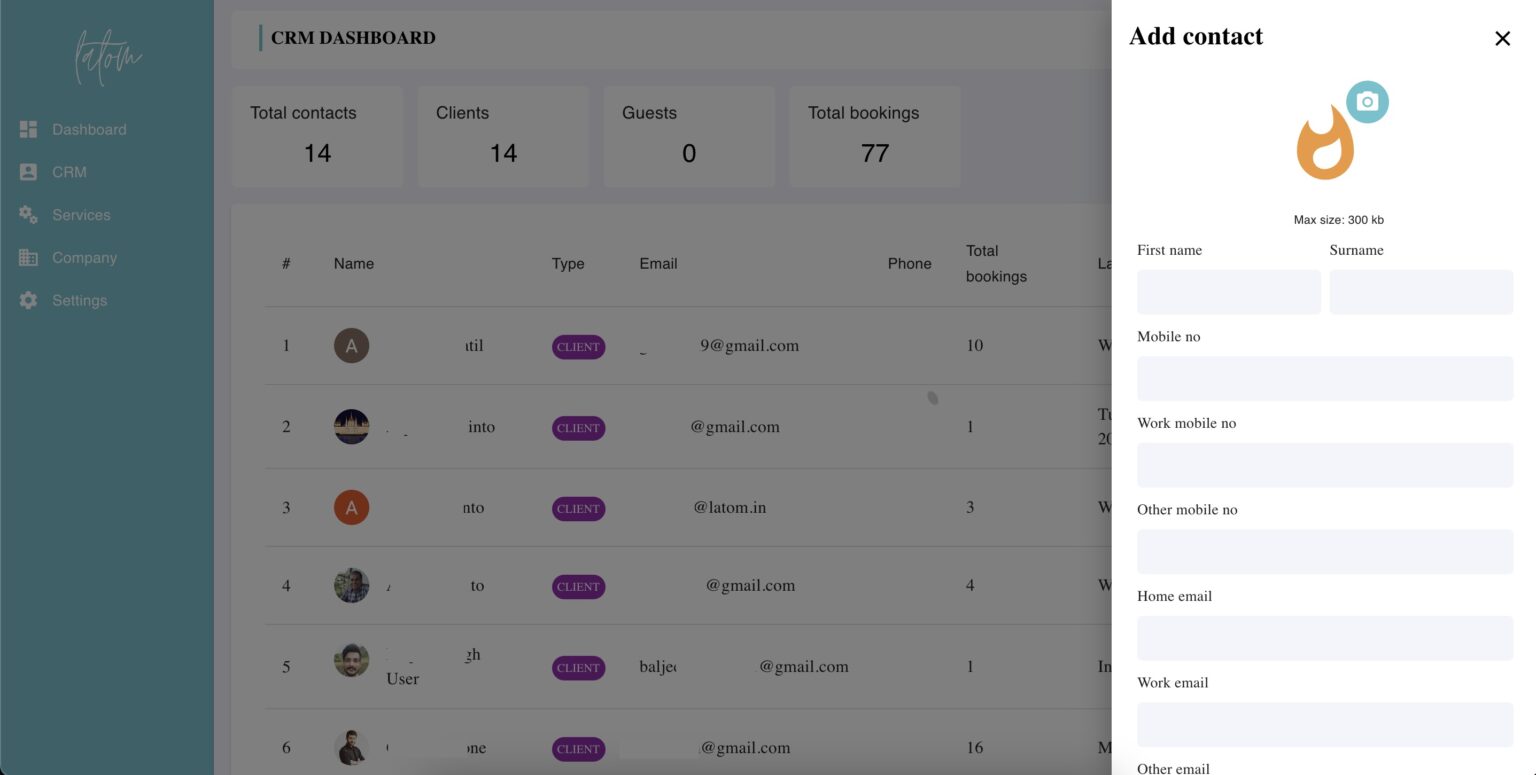Screen dimensions: 1536x775
Task: Select the CRM contact card icon
Action: click(x=26, y=171)
